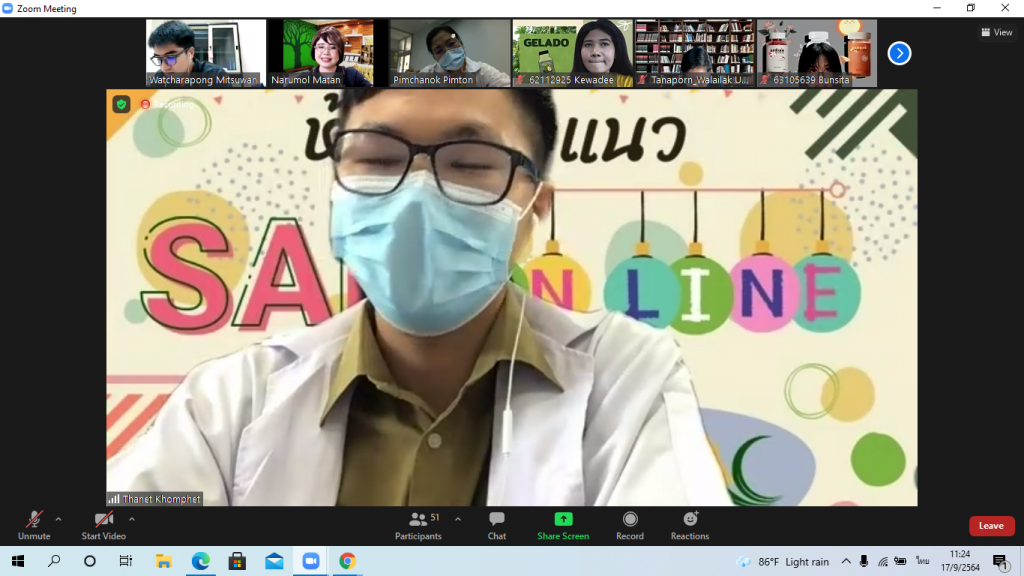This screenshot has height=576, width=1024.
Task: Open the View layout menu
Action: [996, 32]
